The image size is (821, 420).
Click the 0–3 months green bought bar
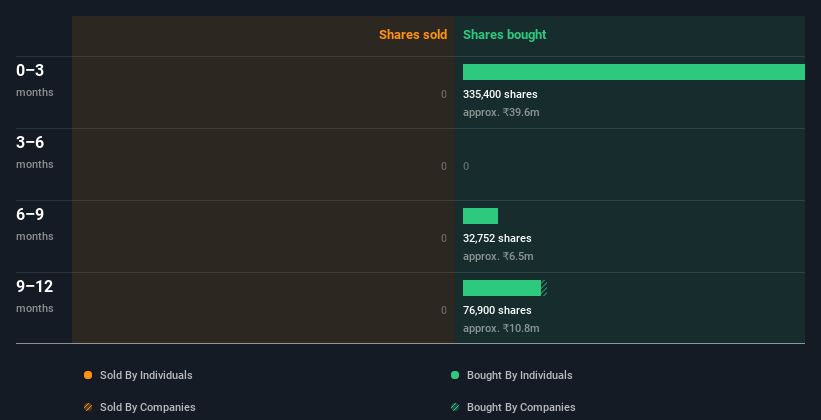(x=634, y=72)
